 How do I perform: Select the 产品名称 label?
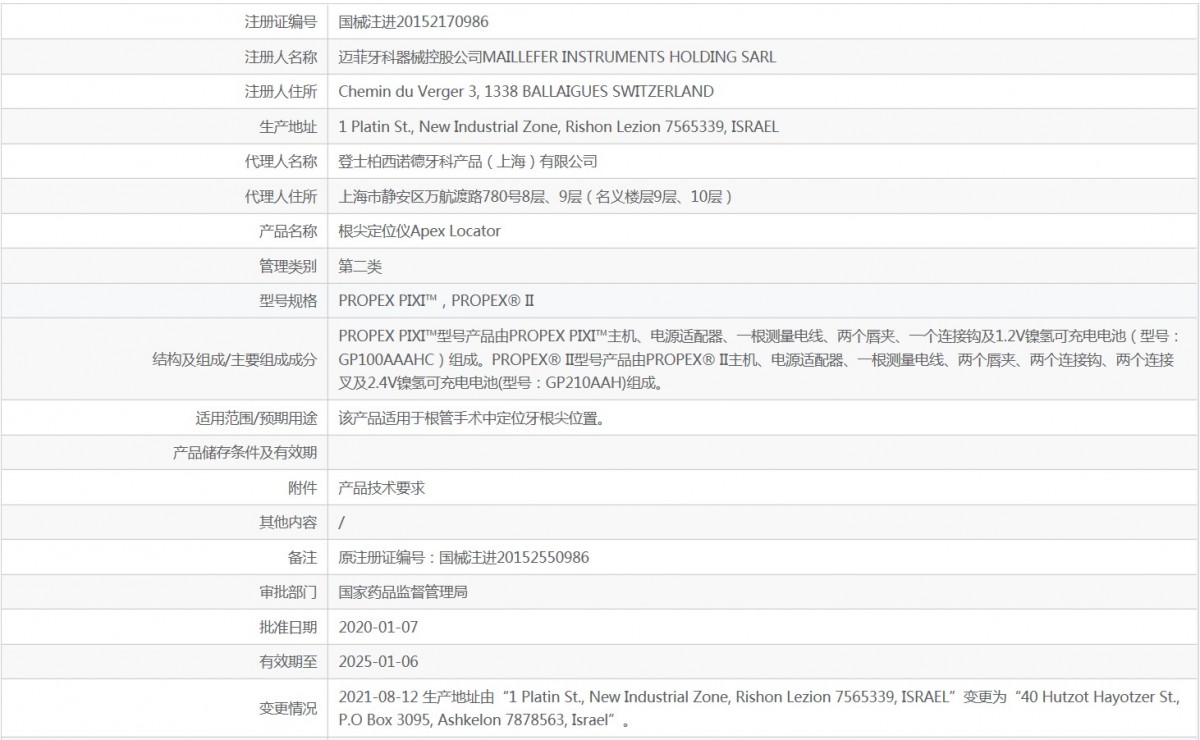click(288, 231)
